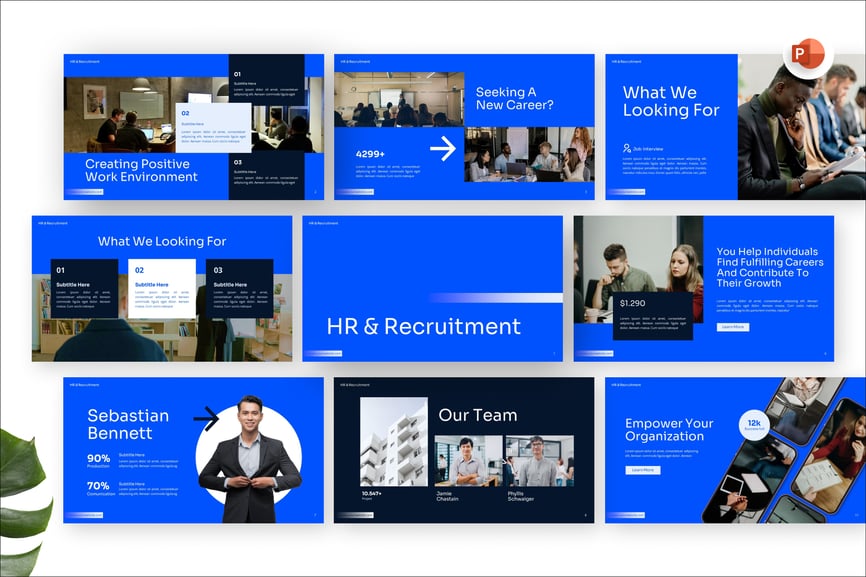Click the white arrow beside 4299+
Viewport: 866px width, 577px height.
coord(442,149)
